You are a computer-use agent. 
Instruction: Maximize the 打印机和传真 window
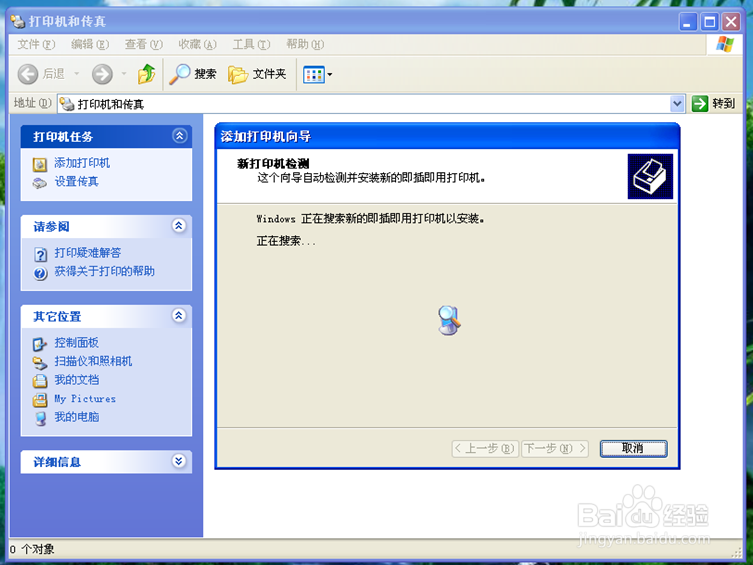[709, 22]
